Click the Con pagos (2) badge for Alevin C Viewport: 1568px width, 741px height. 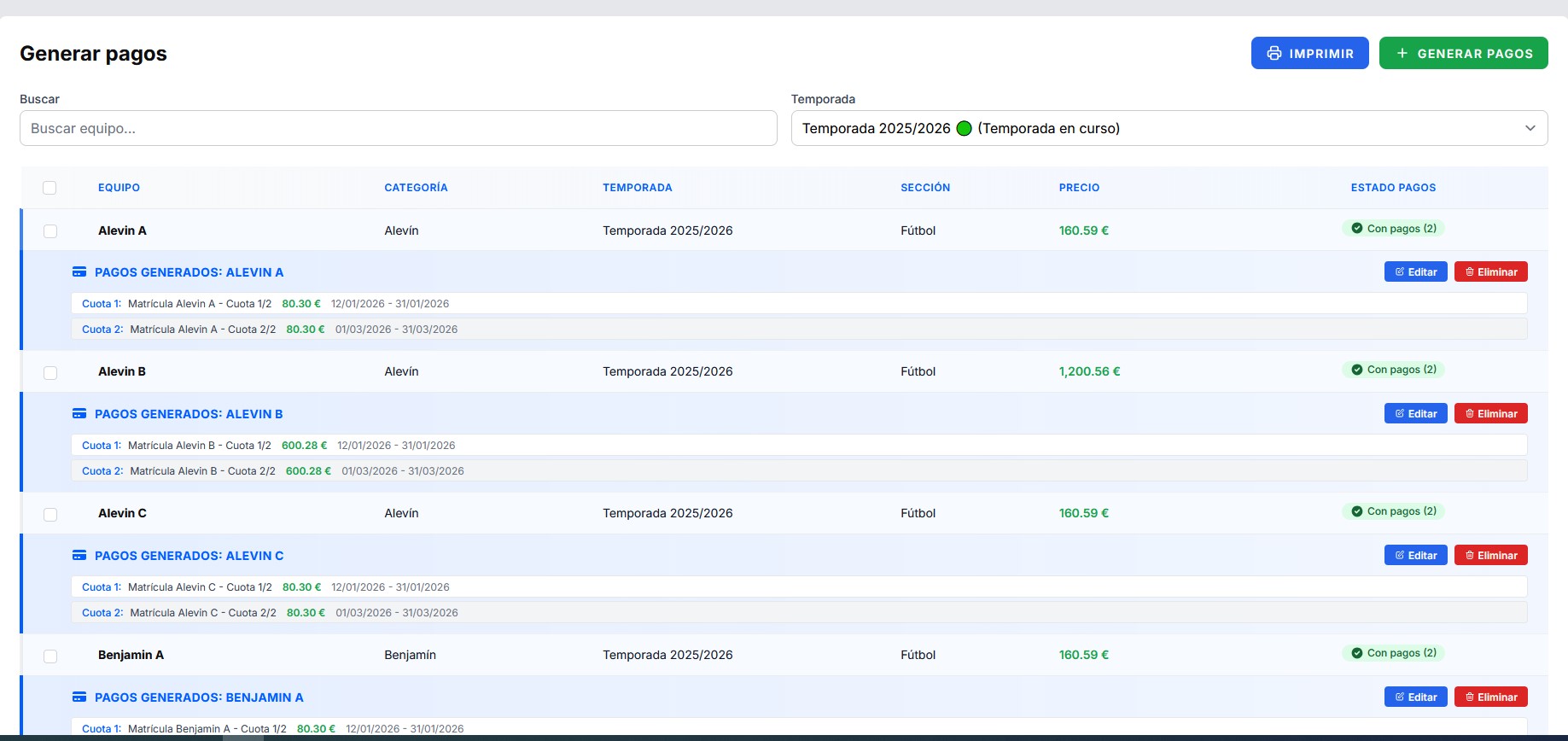click(x=1393, y=511)
